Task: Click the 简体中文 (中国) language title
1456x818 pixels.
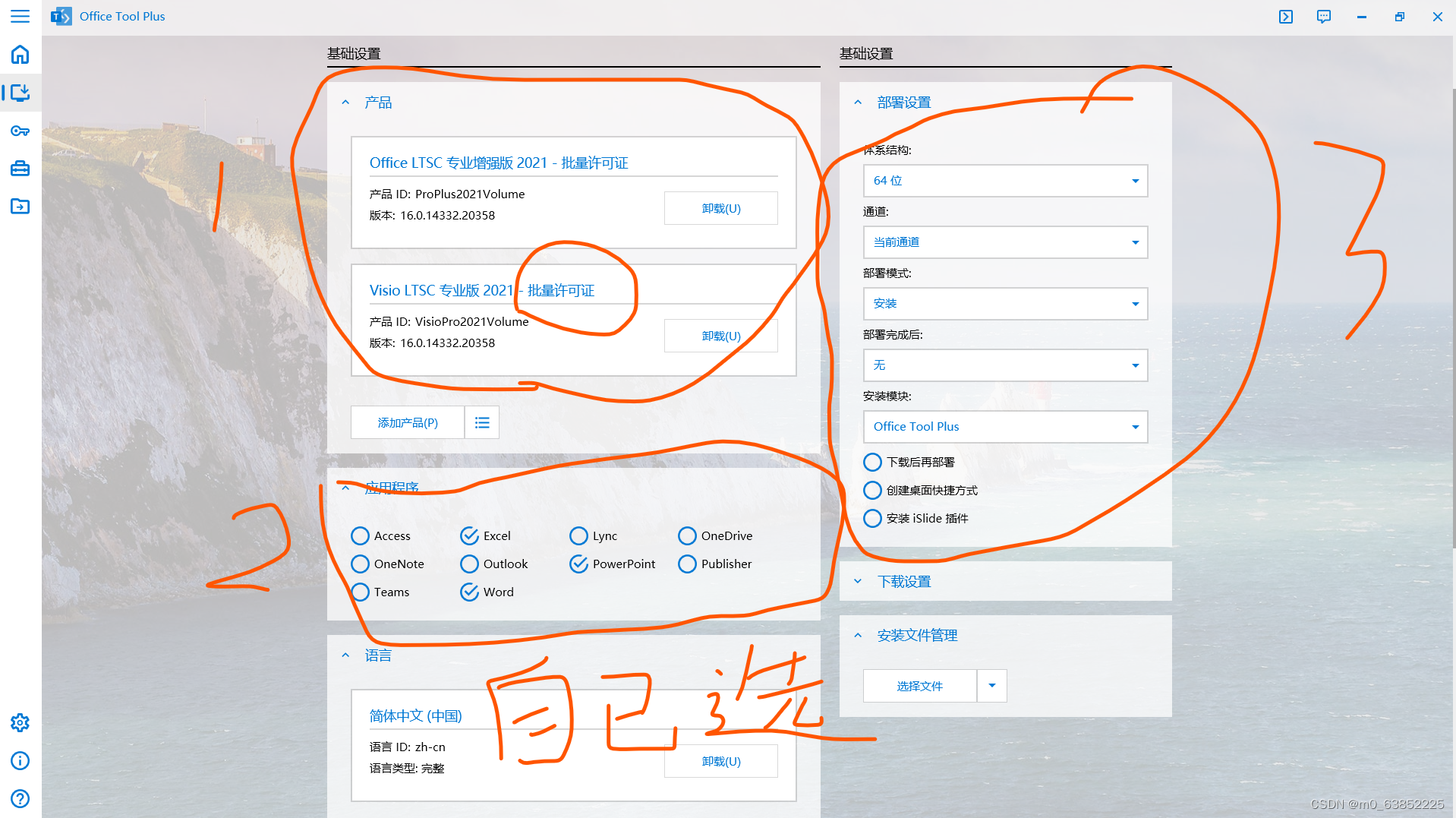Action: pos(415,715)
